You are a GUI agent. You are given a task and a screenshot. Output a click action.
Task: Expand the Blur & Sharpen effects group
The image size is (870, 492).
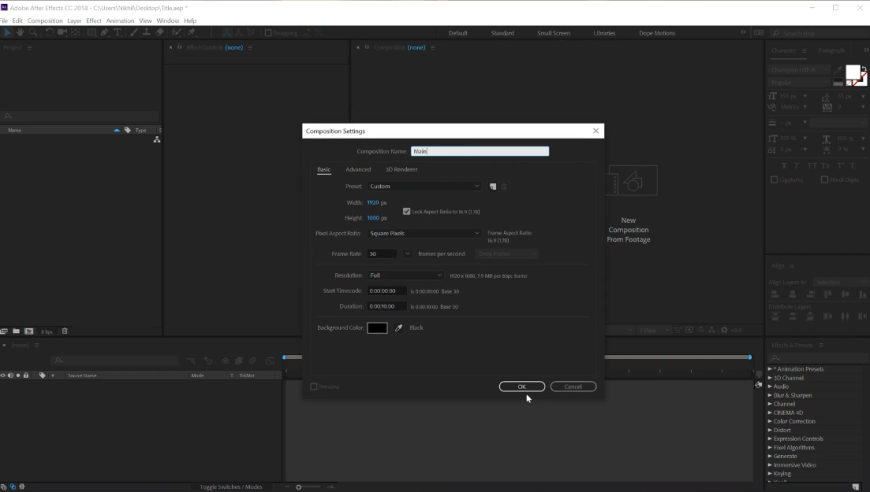770,395
